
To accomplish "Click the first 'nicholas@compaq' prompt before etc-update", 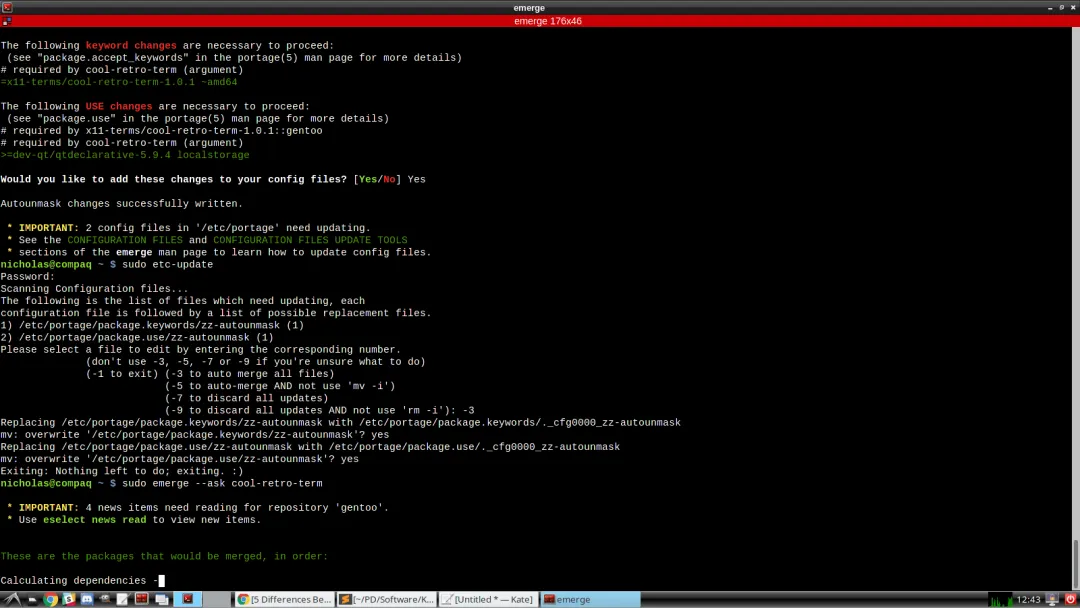I will point(45,264).
